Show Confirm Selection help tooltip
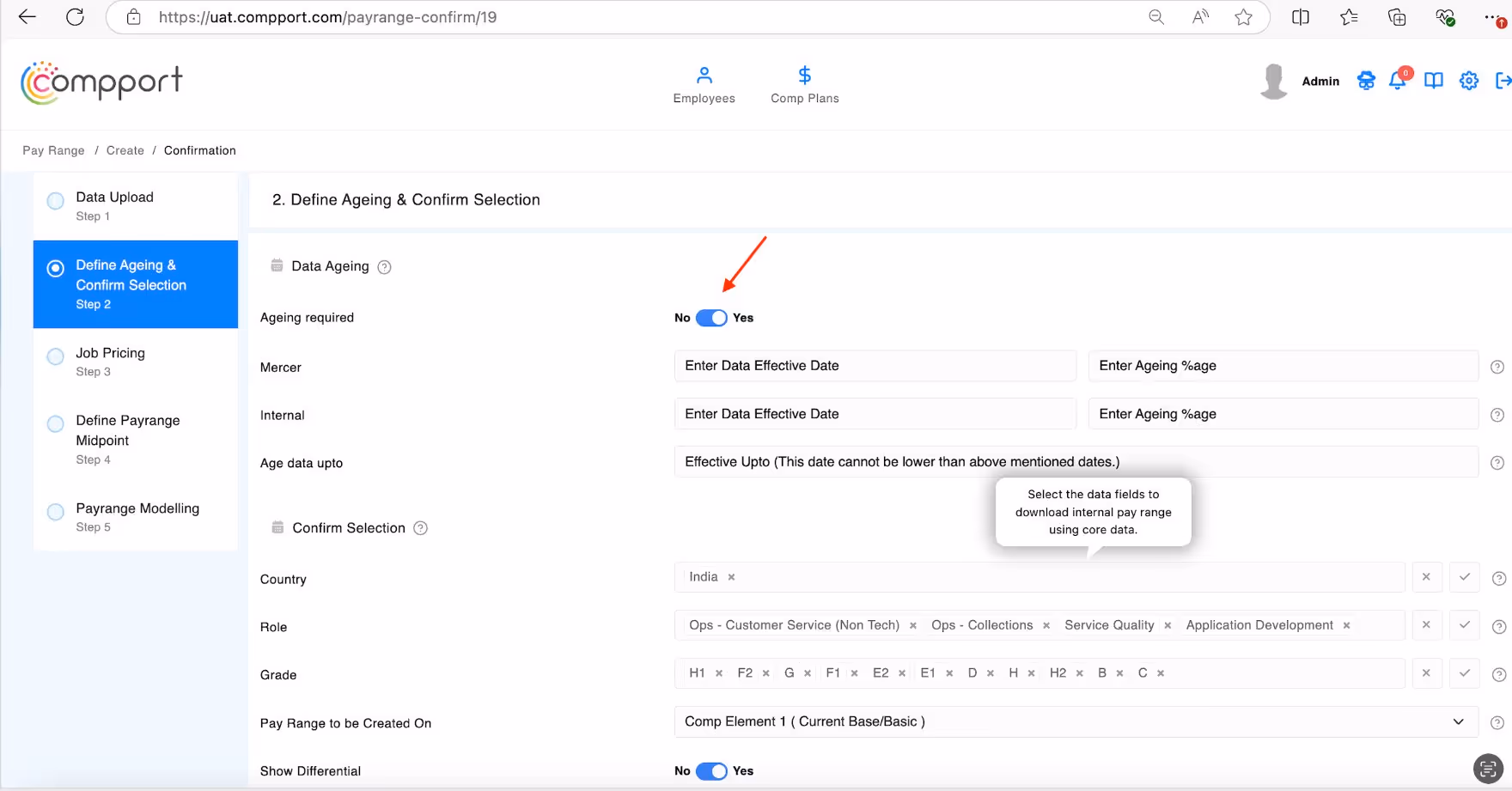The height and width of the screenshot is (791, 1512). [420, 528]
